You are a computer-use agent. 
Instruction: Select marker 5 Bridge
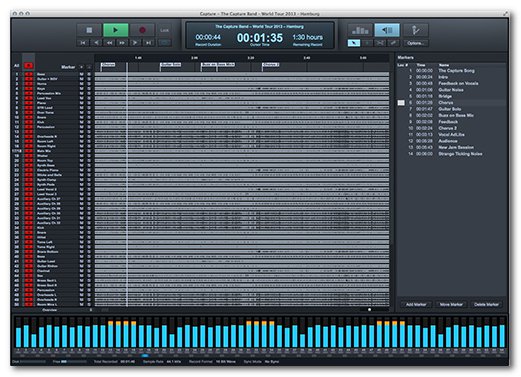tap(445, 96)
